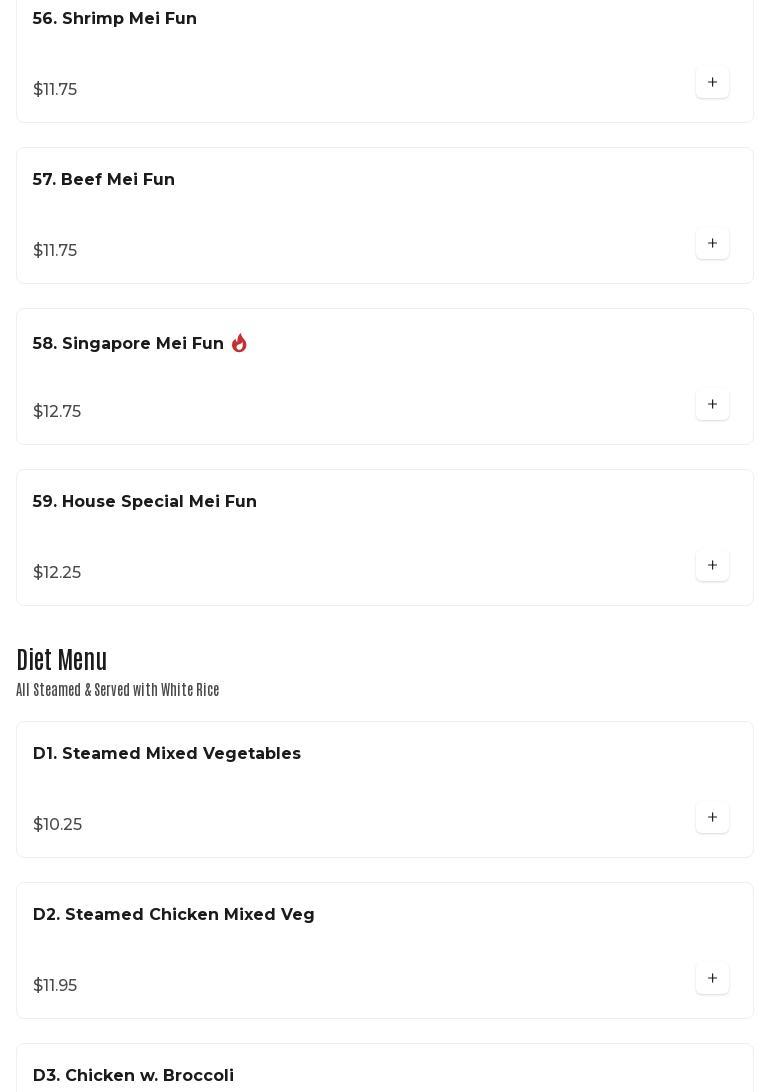Open D1. Steamed Mixed Vegetables details
Image resolution: width=770 pixels, height=1092 pixels.
tap(167, 754)
